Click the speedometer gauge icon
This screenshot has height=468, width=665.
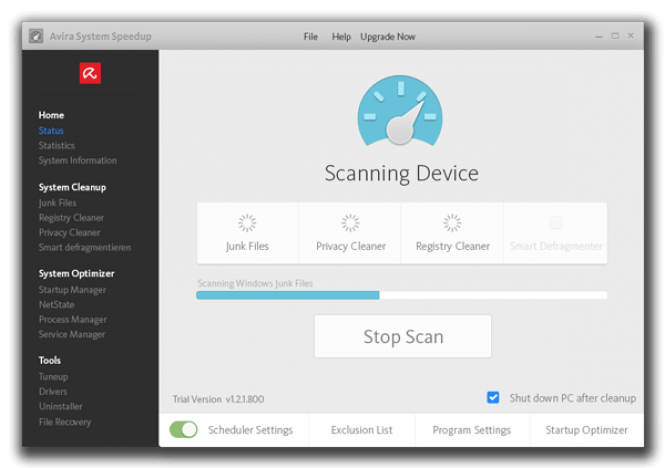coord(400,110)
